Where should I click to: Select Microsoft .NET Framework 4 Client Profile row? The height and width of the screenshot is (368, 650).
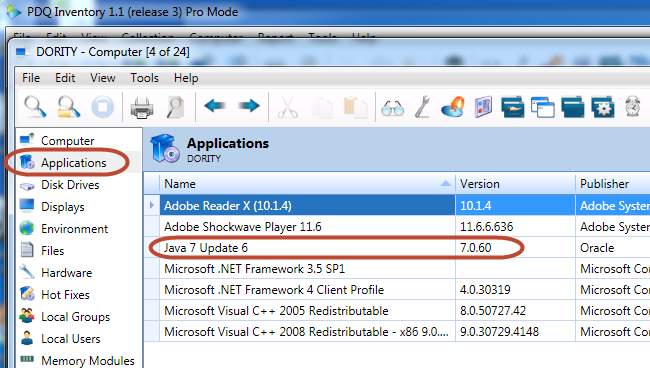[x=397, y=290]
